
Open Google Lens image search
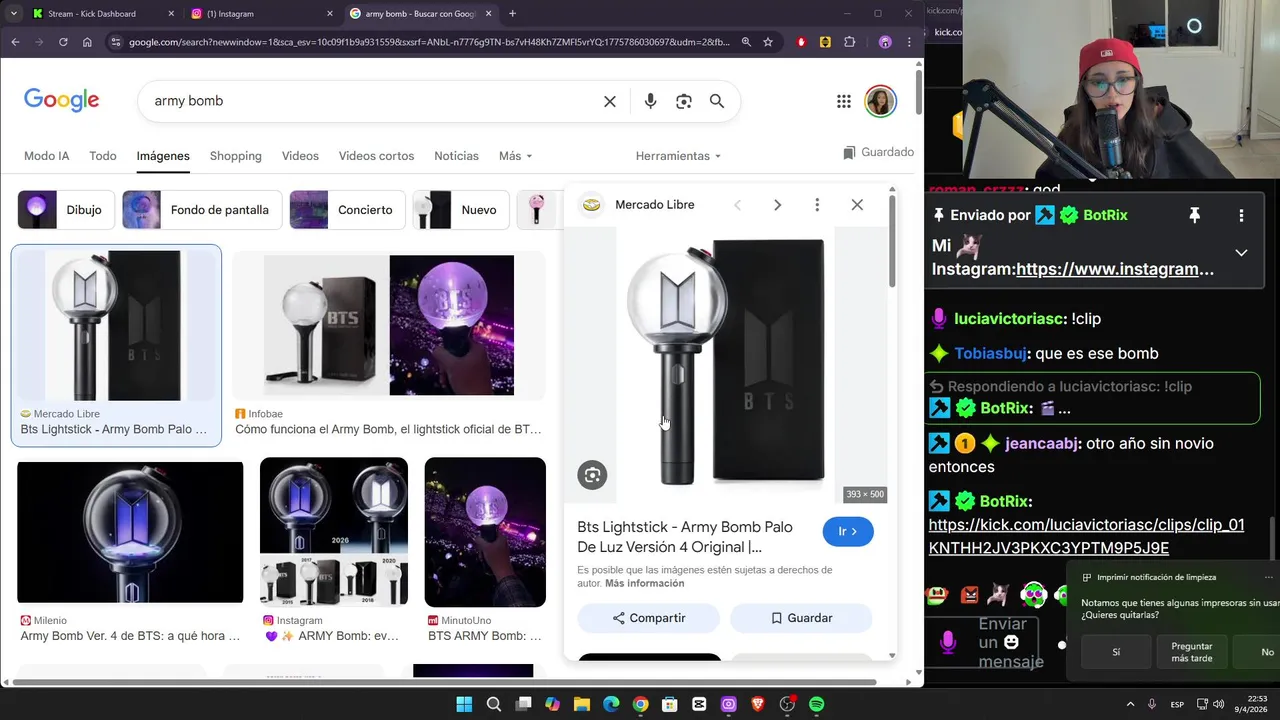click(684, 101)
